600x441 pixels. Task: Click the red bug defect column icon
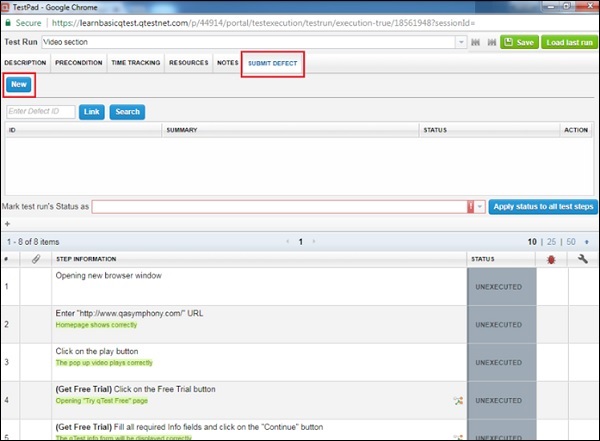coord(550,260)
